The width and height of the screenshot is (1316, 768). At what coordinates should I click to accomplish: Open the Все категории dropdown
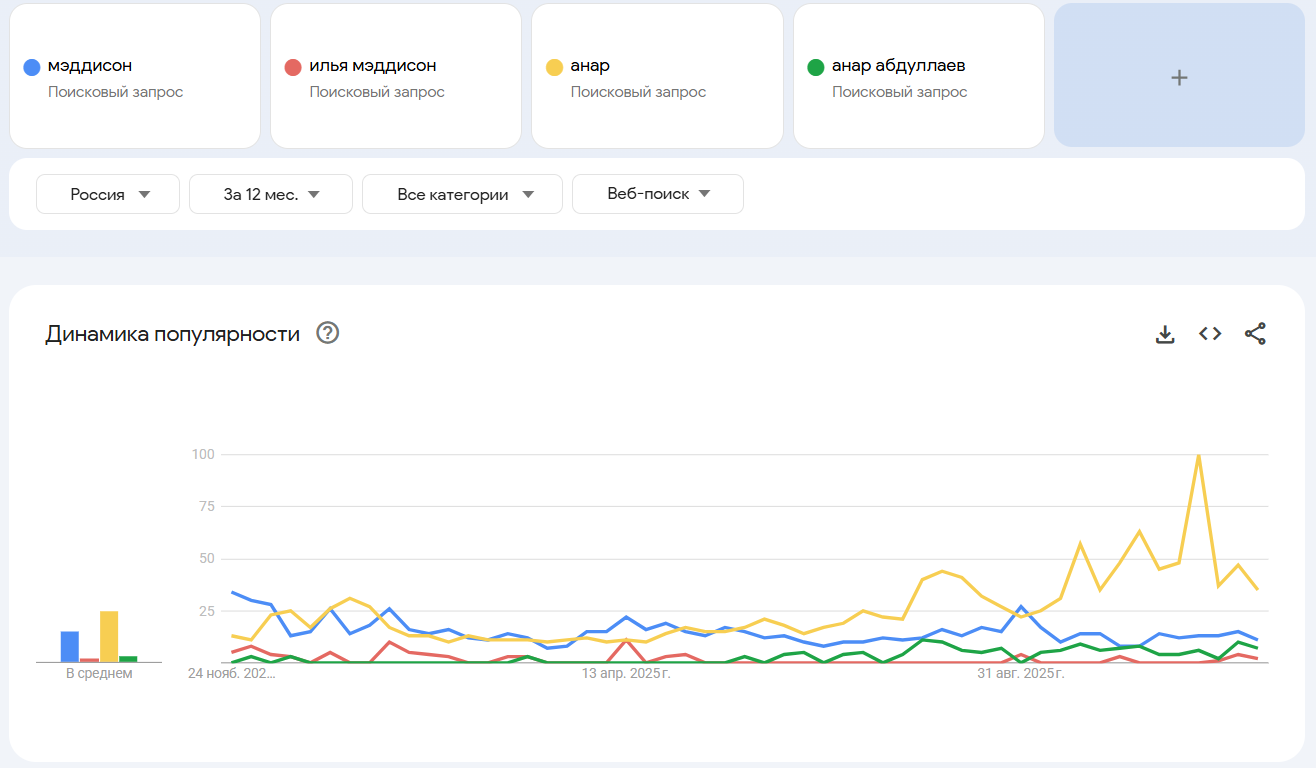[x=462, y=194]
